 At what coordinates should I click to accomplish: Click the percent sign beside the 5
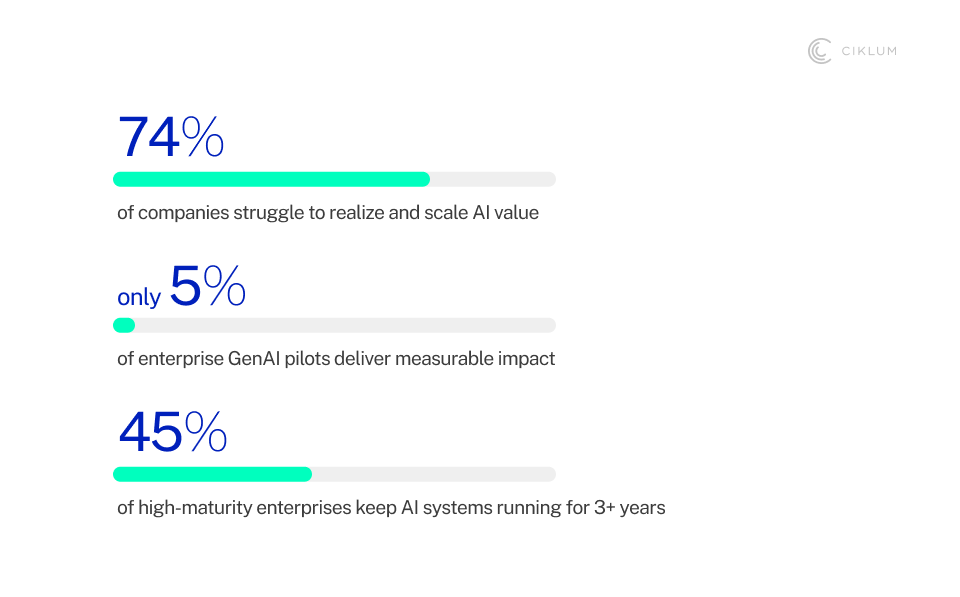(x=225, y=285)
